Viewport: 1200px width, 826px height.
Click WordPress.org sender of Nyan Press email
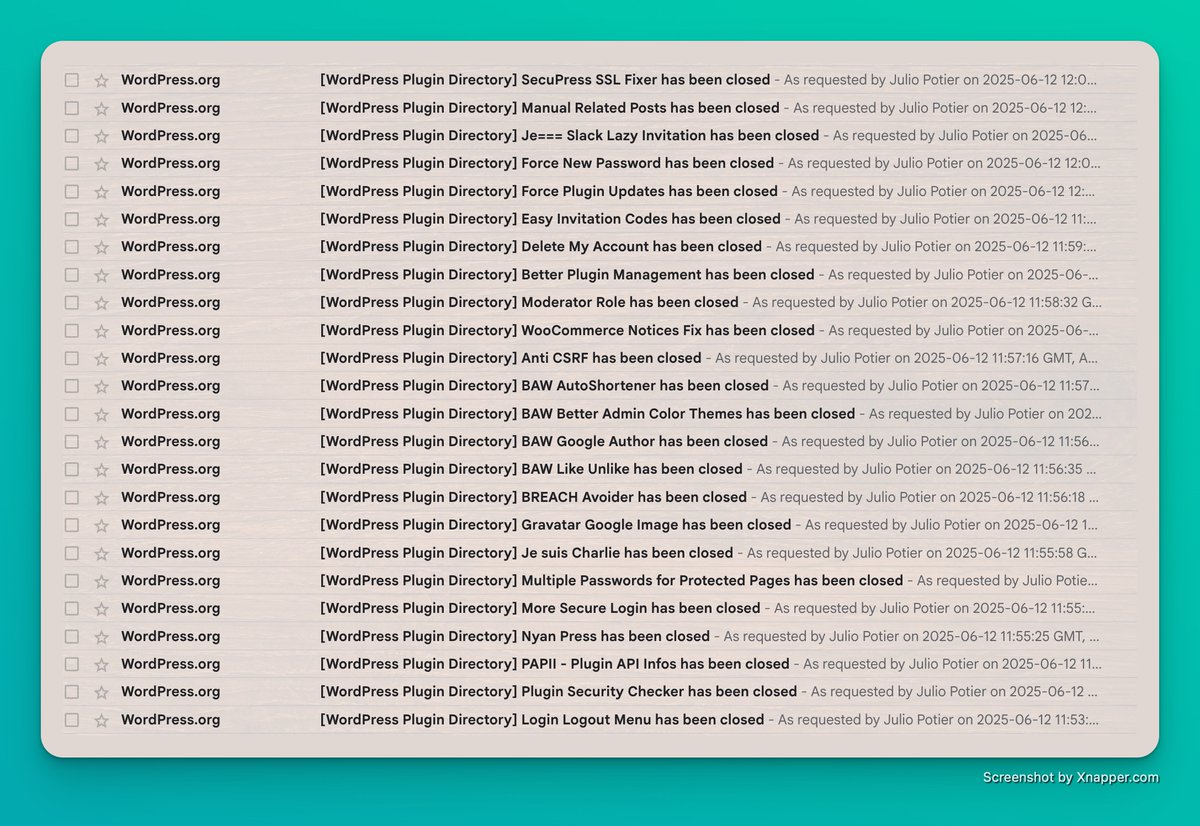tap(171, 636)
